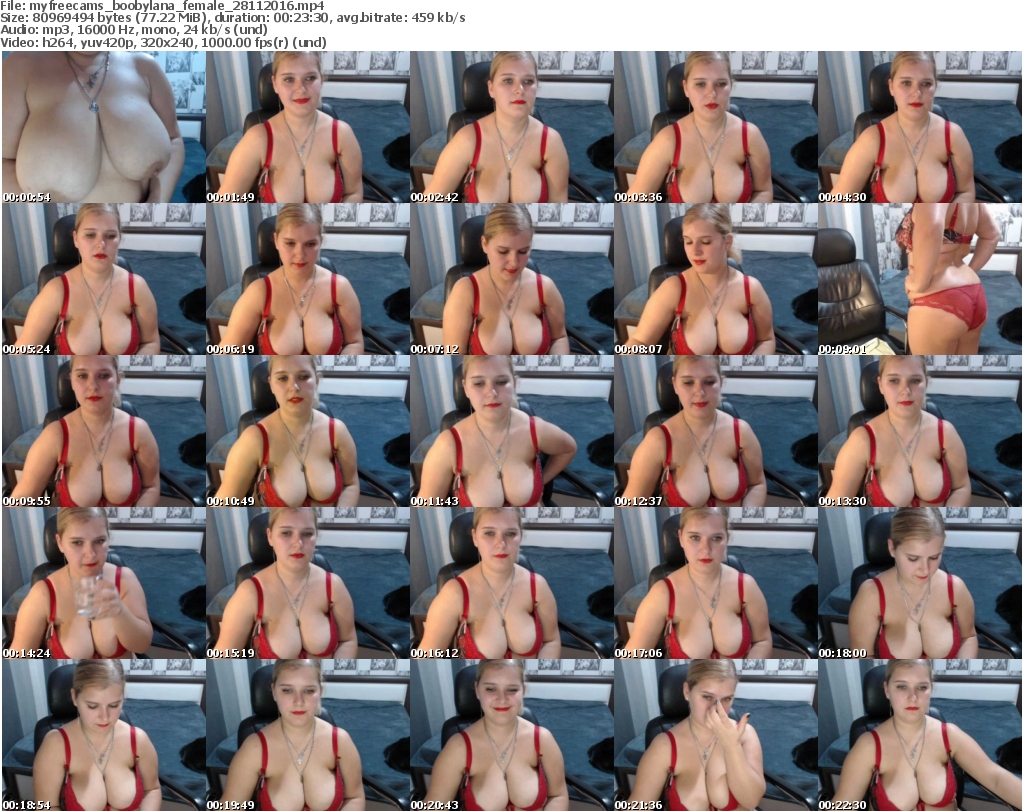Click the thumbnail marked 00:11:43
The height and width of the screenshot is (811, 1024).
point(511,431)
